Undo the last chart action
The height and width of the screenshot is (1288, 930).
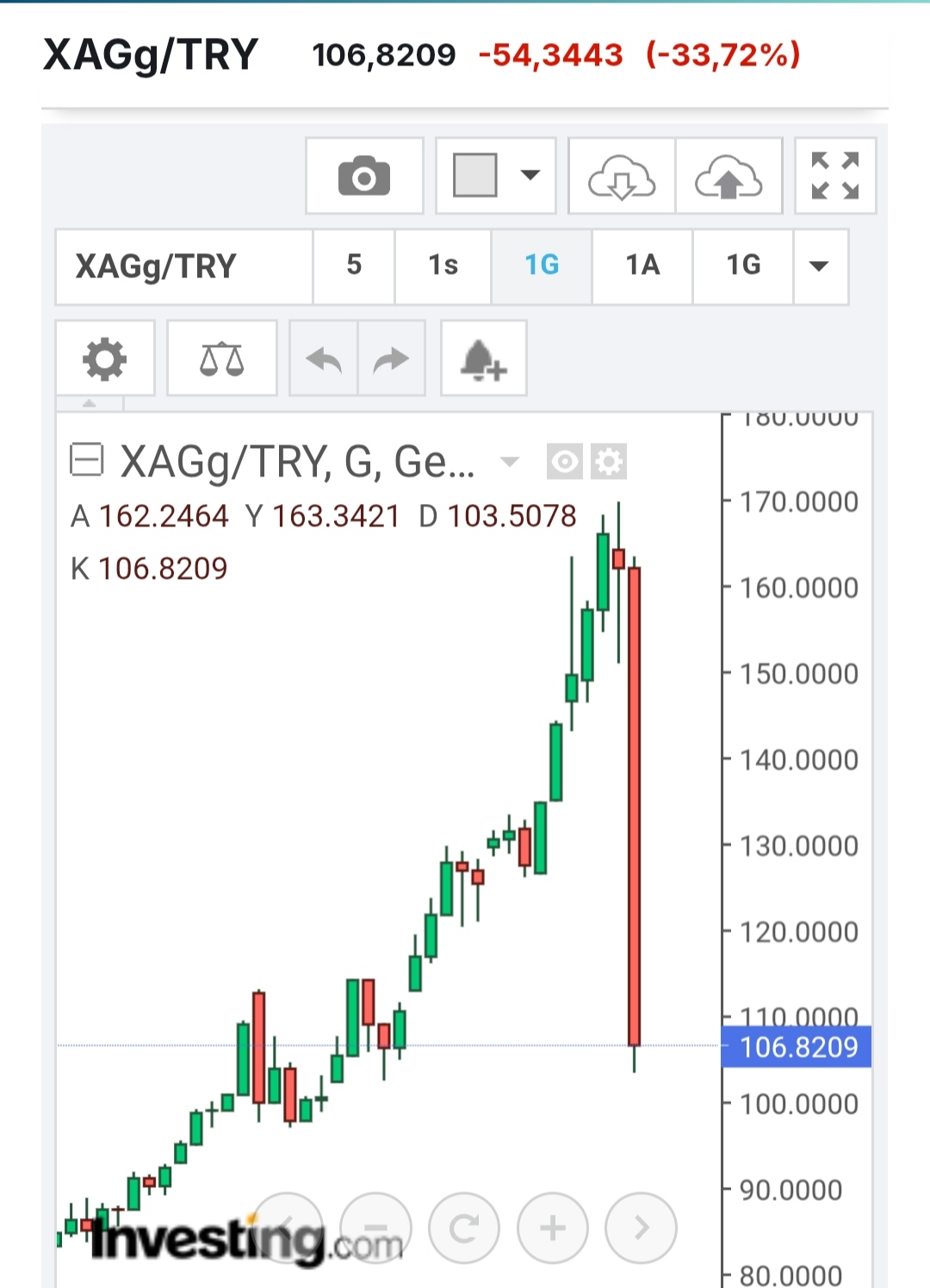click(324, 359)
